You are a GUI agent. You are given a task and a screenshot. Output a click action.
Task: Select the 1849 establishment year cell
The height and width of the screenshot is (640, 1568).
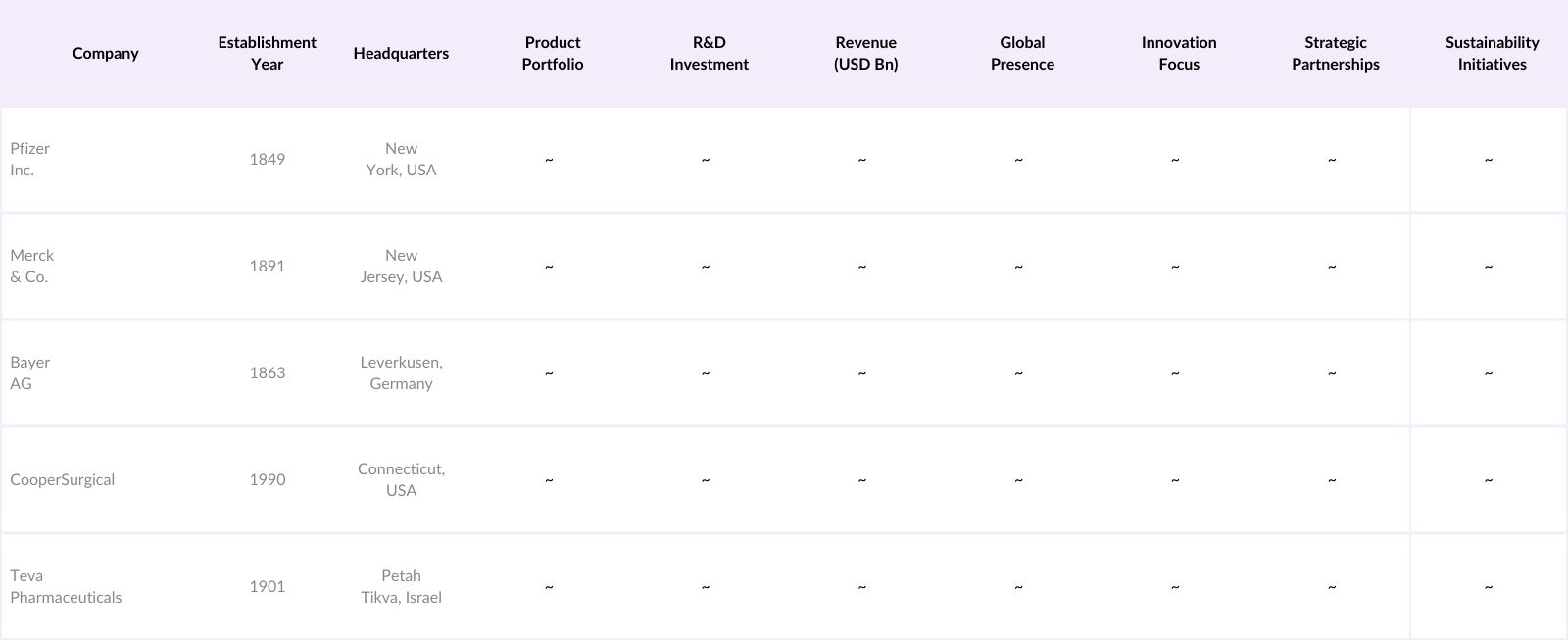[267, 159]
